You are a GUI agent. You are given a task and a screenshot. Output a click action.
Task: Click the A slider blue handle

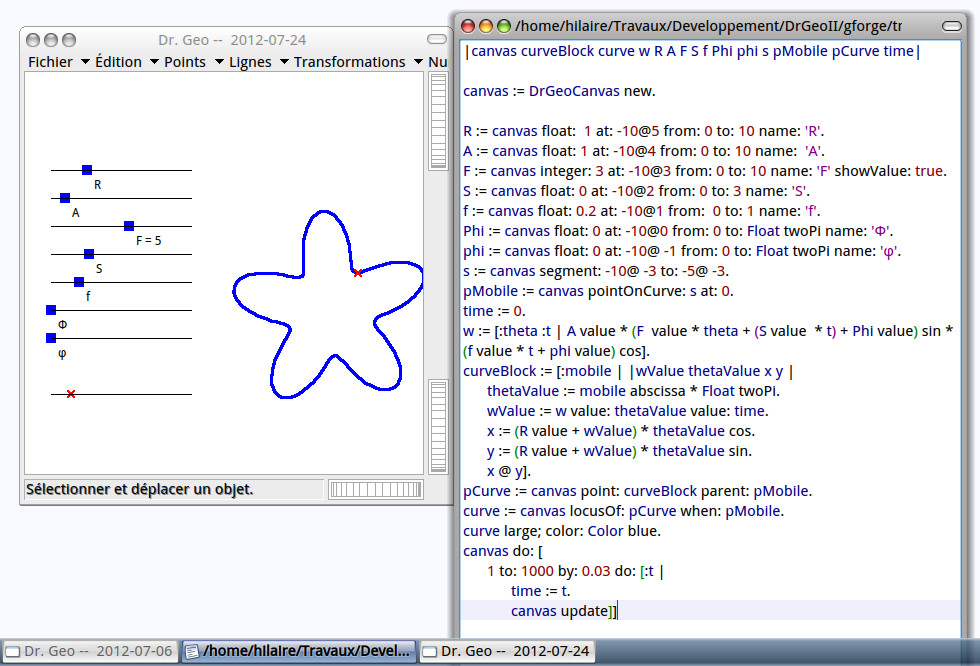(65, 198)
